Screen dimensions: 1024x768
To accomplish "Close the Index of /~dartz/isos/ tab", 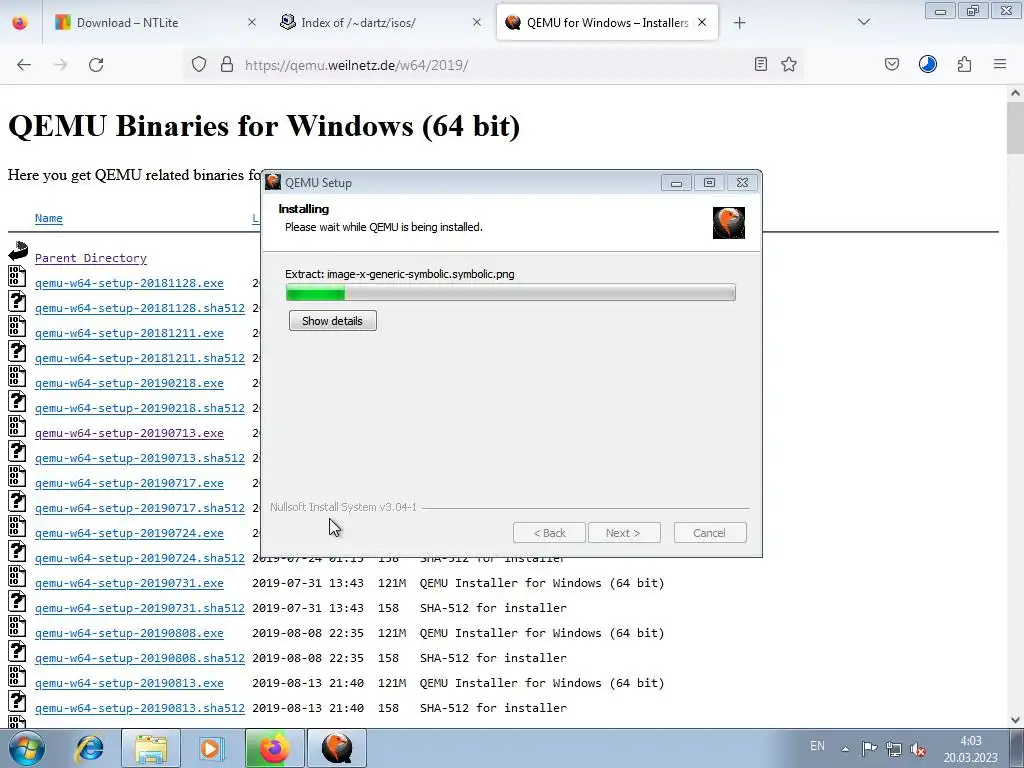I will tap(477, 22).
